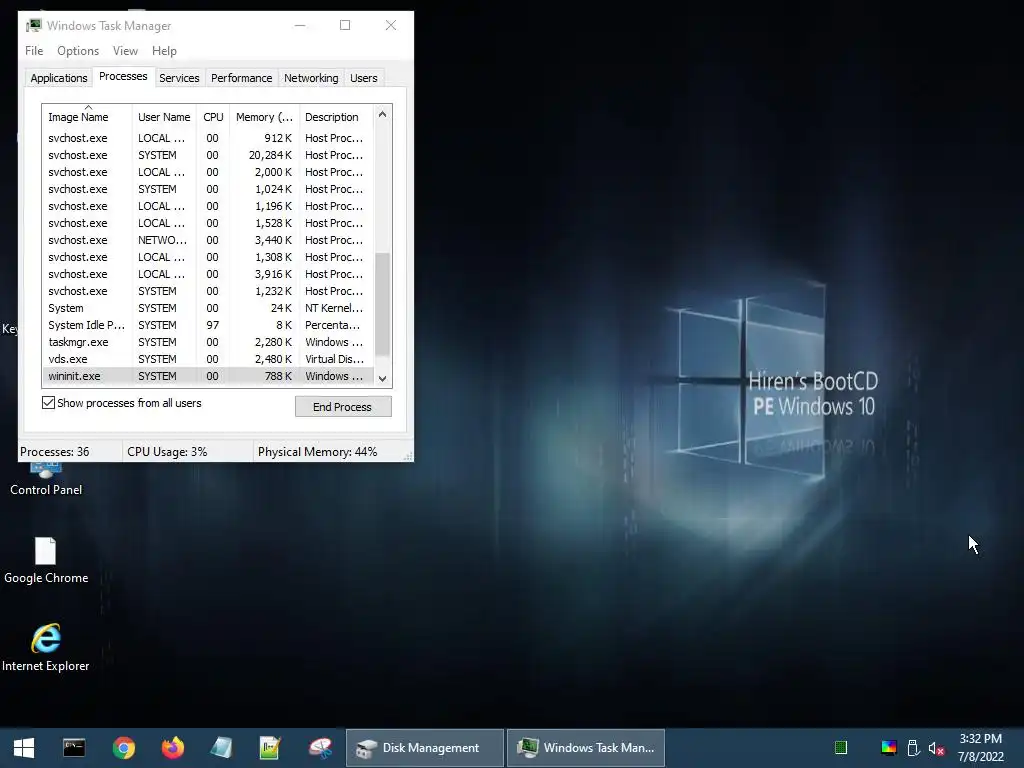Image resolution: width=1024 pixels, height=768 pixels.
Task: Select the wininit.exe process row
Action: coord(208,376)
